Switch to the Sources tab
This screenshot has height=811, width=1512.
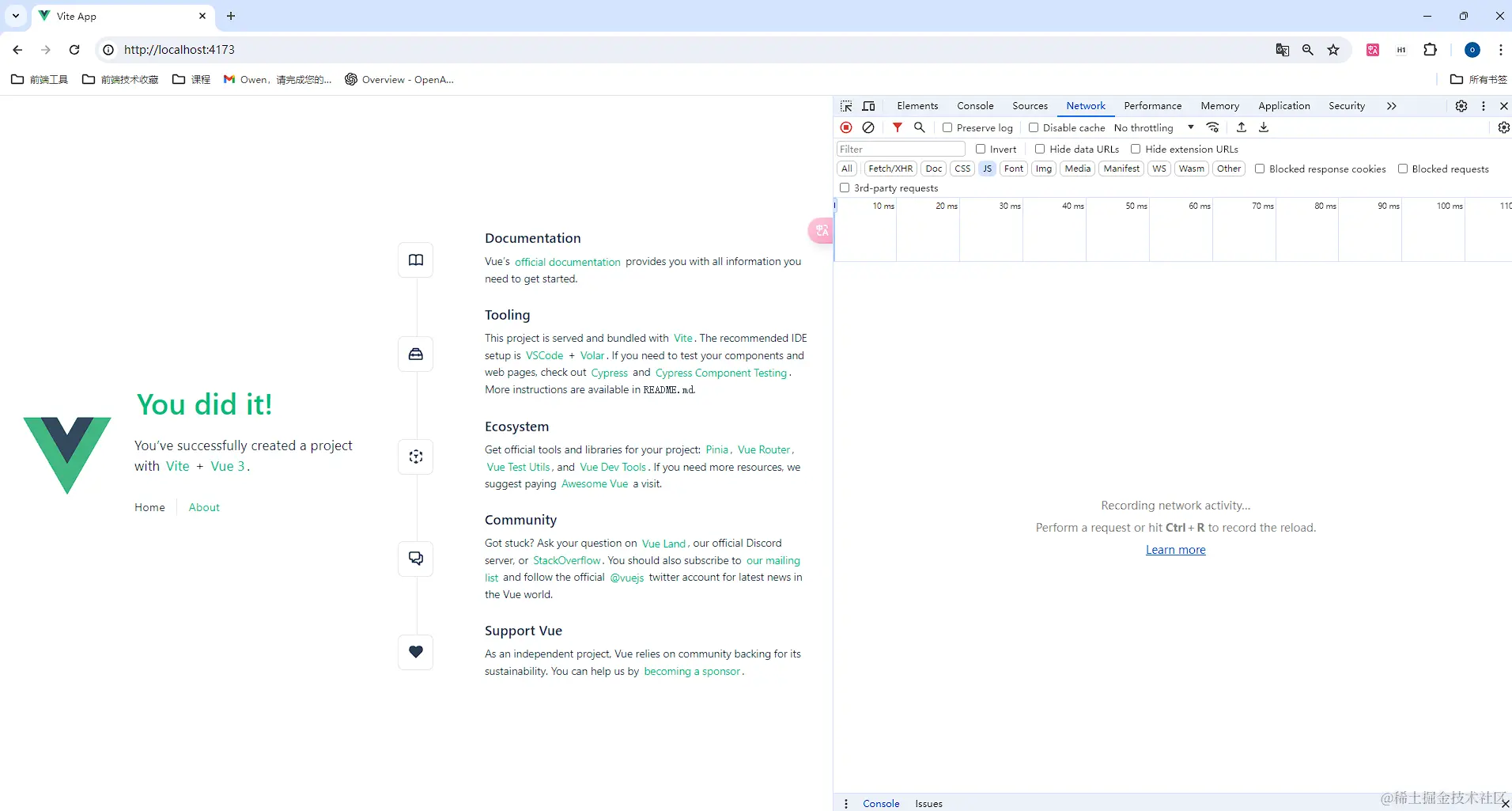coord(1030,106)
